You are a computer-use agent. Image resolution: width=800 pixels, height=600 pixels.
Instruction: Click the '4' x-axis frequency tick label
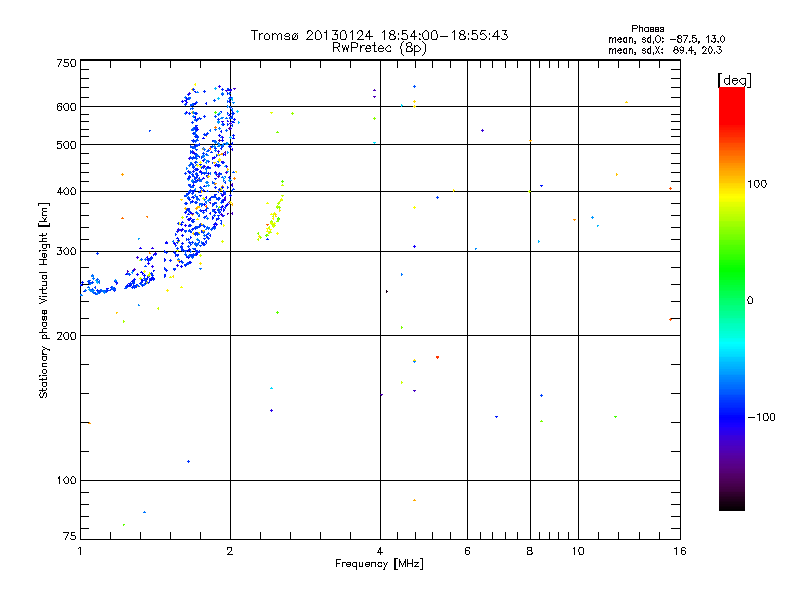pyautogui.click(x=380, y=551)
